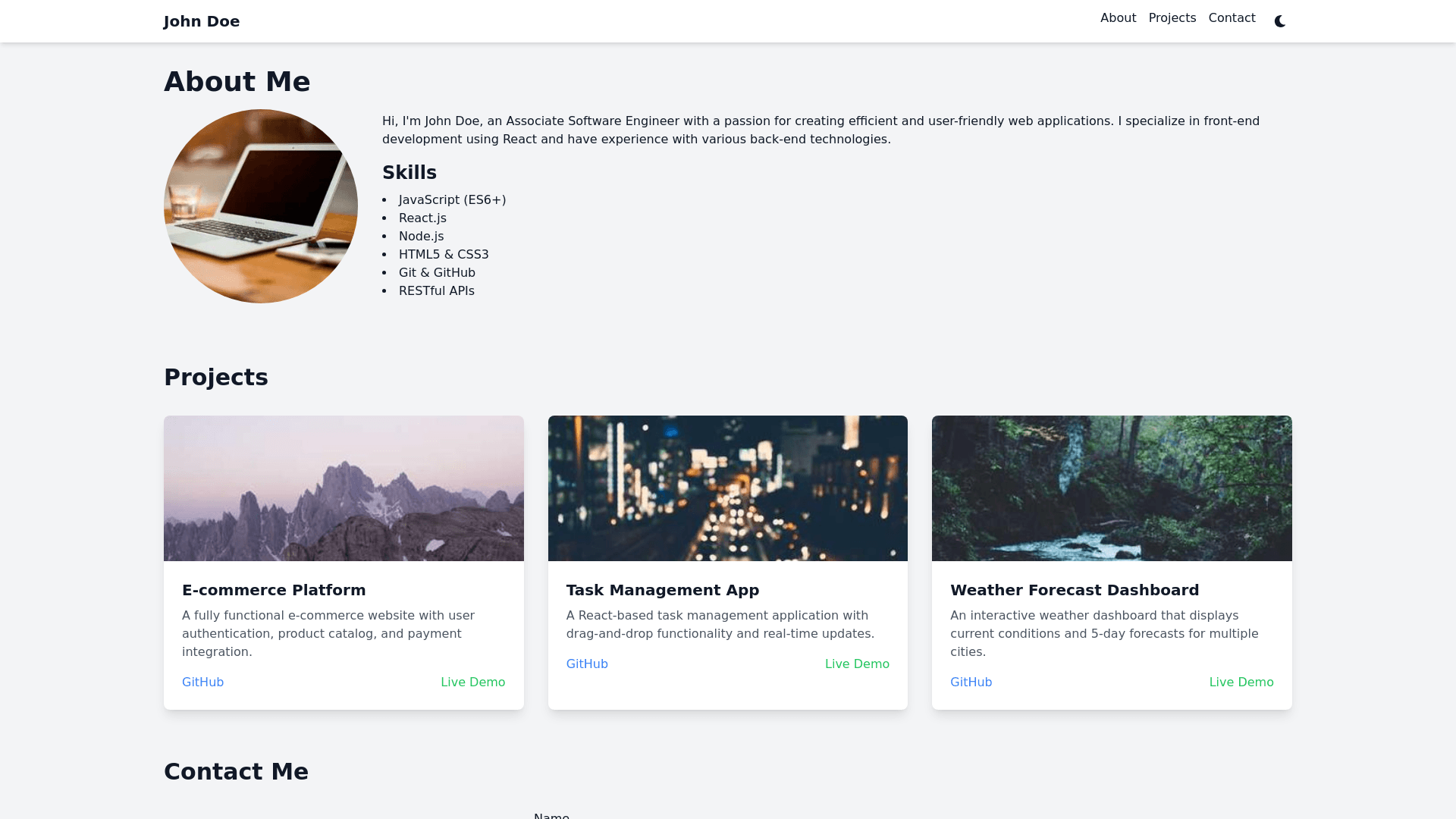Click the Projects section heading
Viewport: 1456px width, 819px height.
point(216,377)
